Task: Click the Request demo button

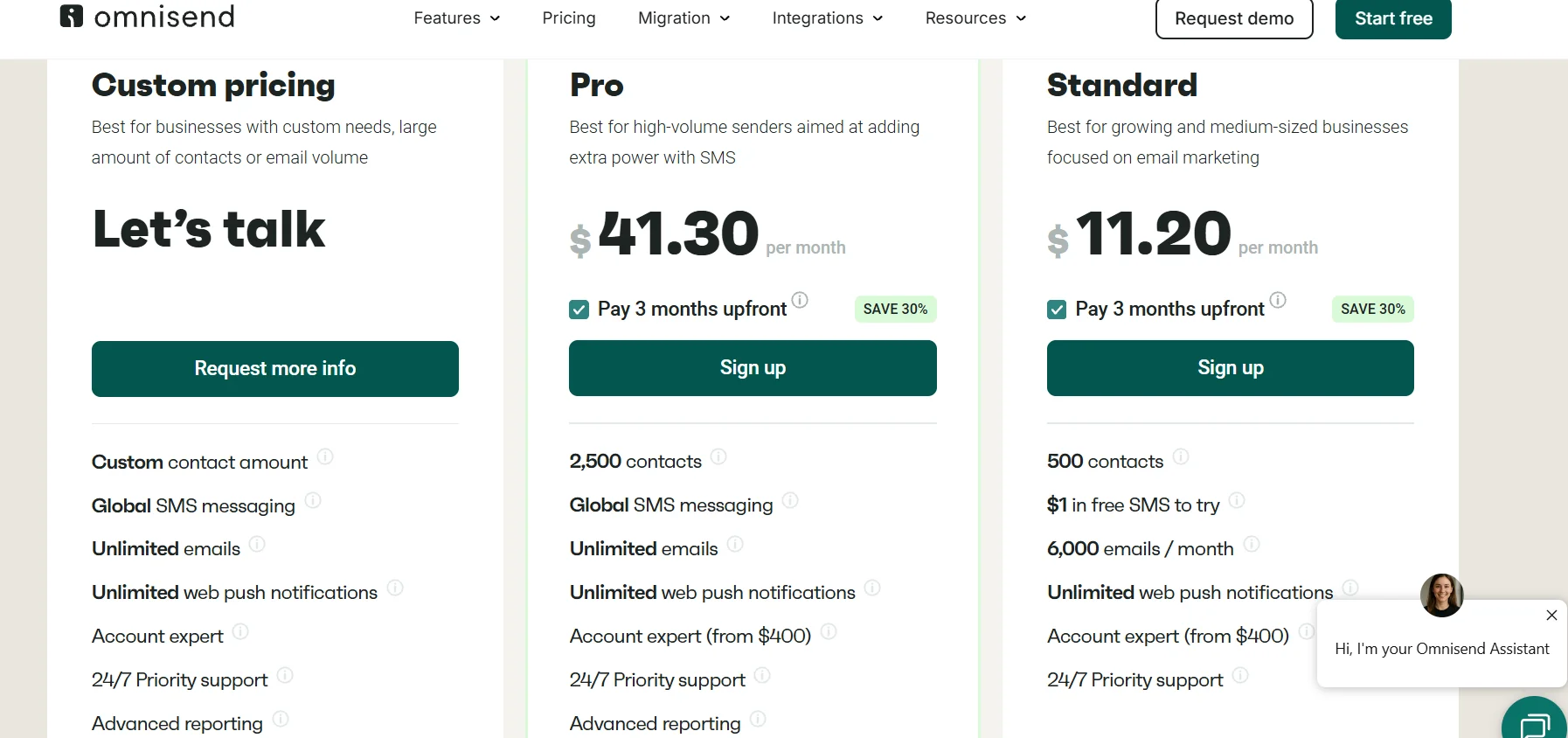Action: click(x=1233, y=18)
